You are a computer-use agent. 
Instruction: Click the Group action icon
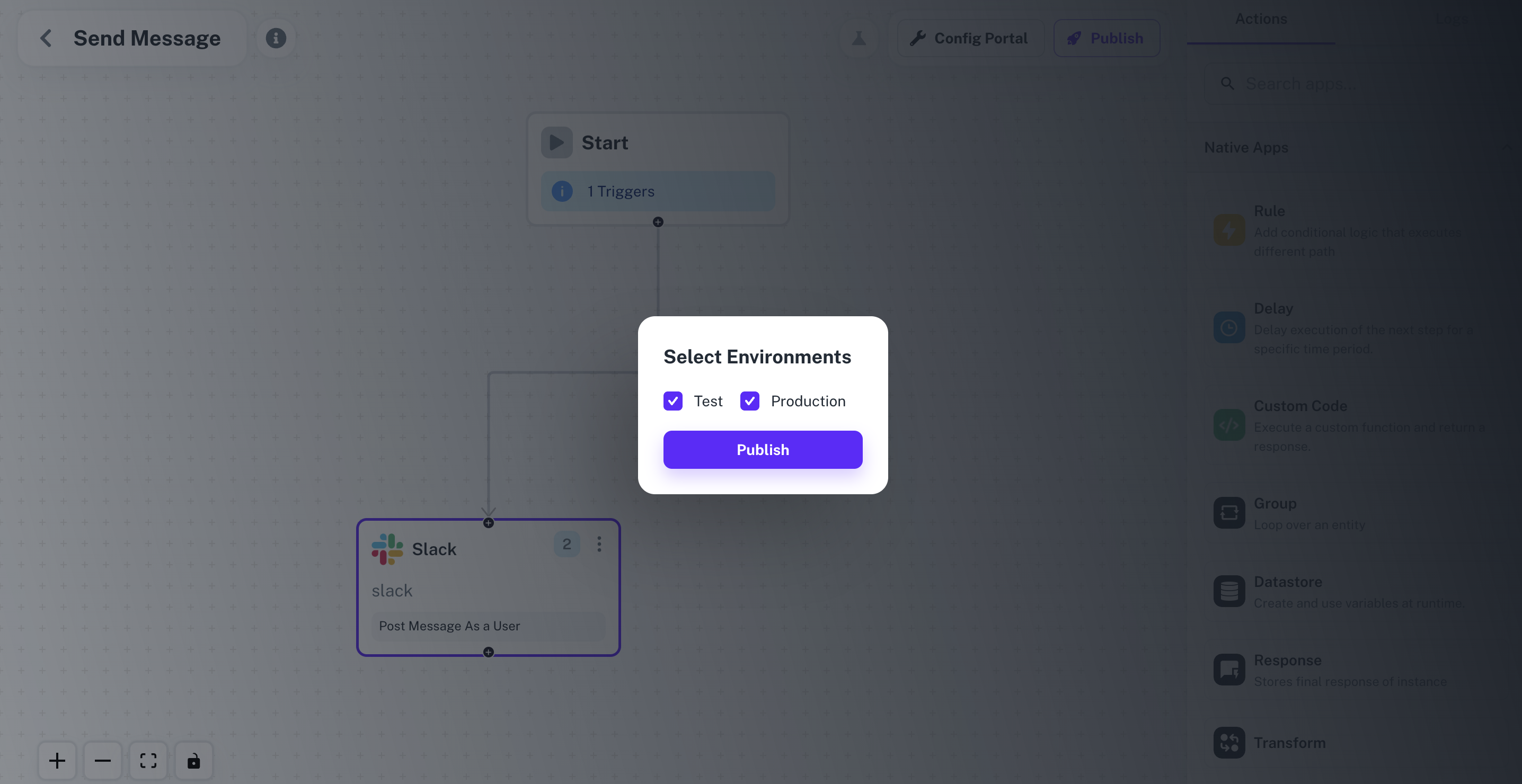tap(1229, 512)
